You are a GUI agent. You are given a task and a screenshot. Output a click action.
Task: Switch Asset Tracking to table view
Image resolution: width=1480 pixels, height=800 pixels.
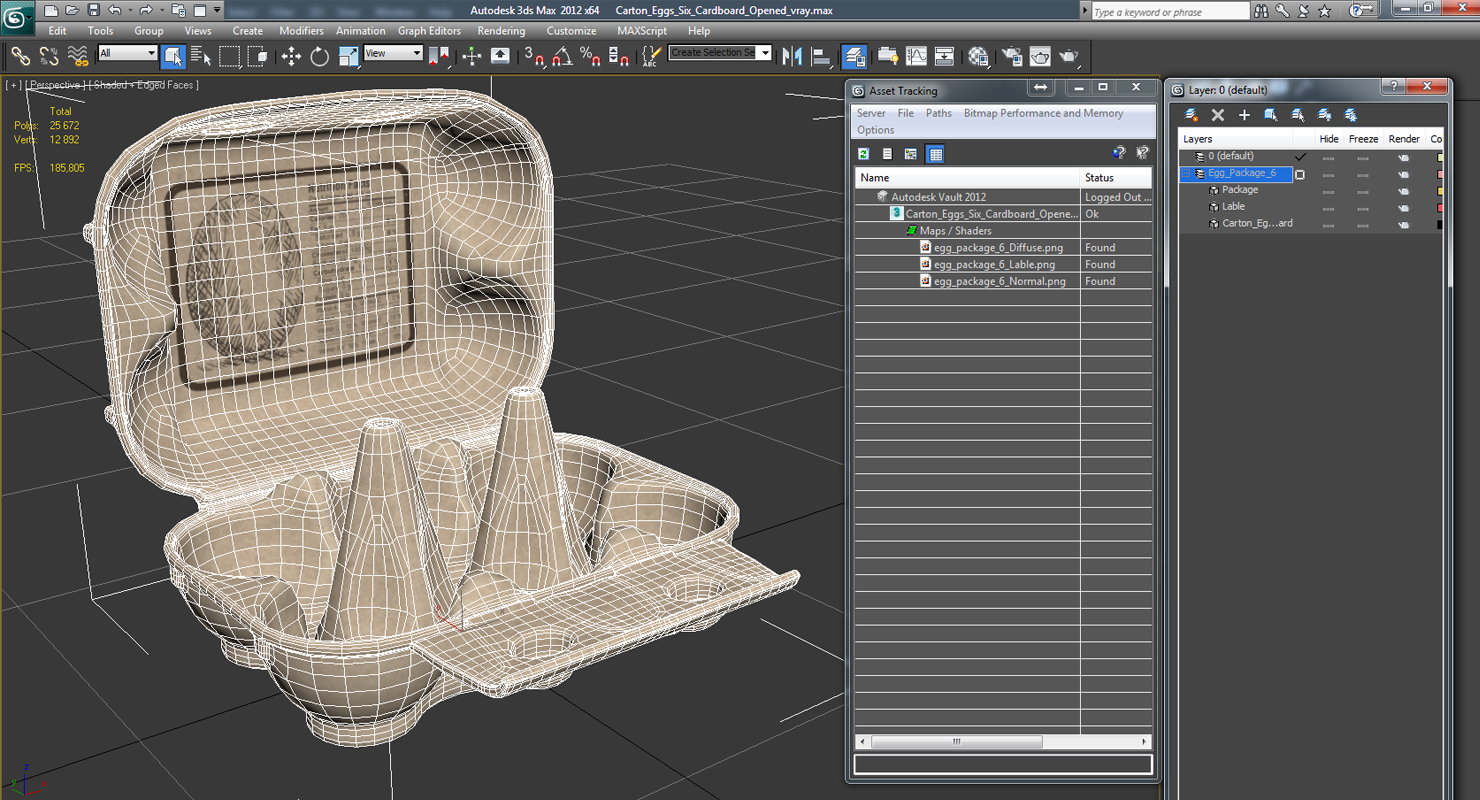point(935,154)
